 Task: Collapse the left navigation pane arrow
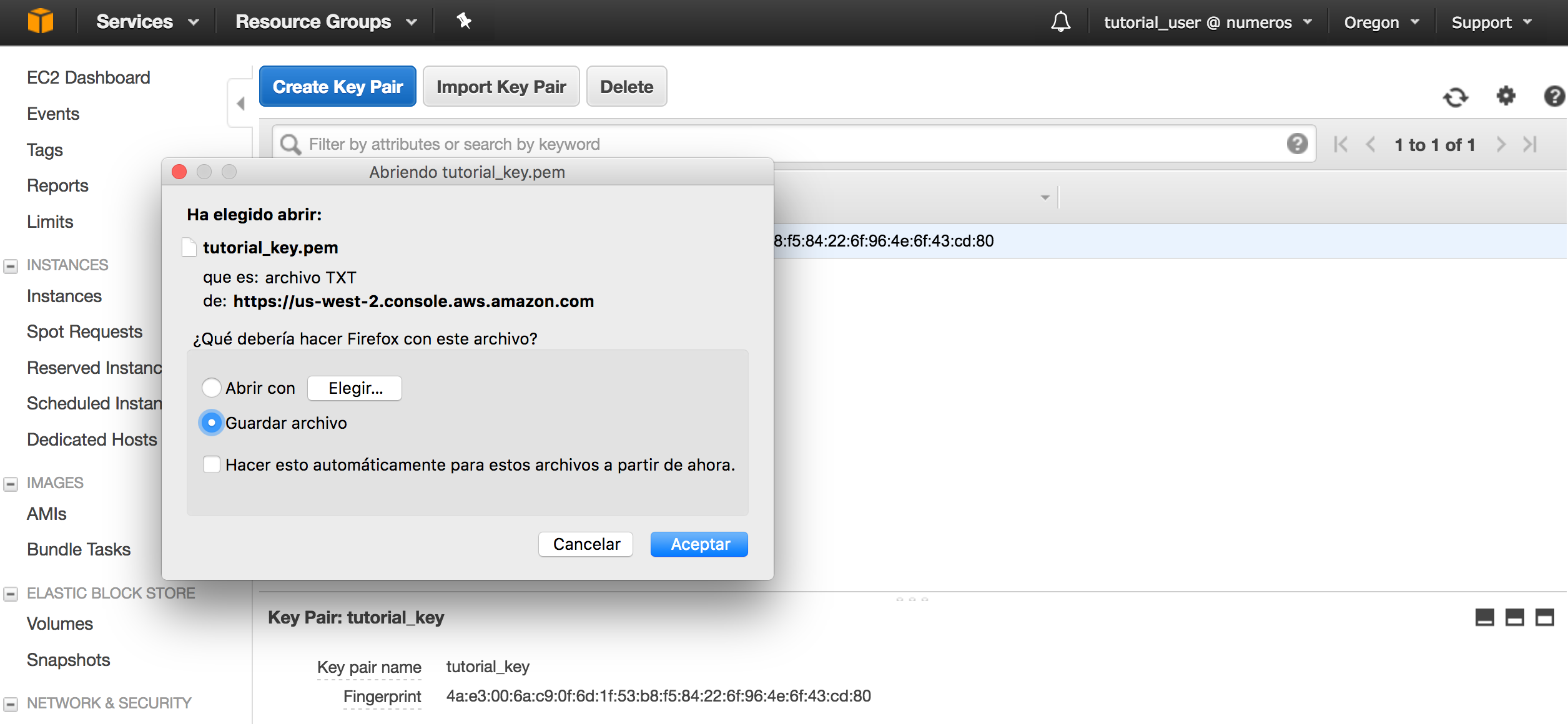pos(241,104)
